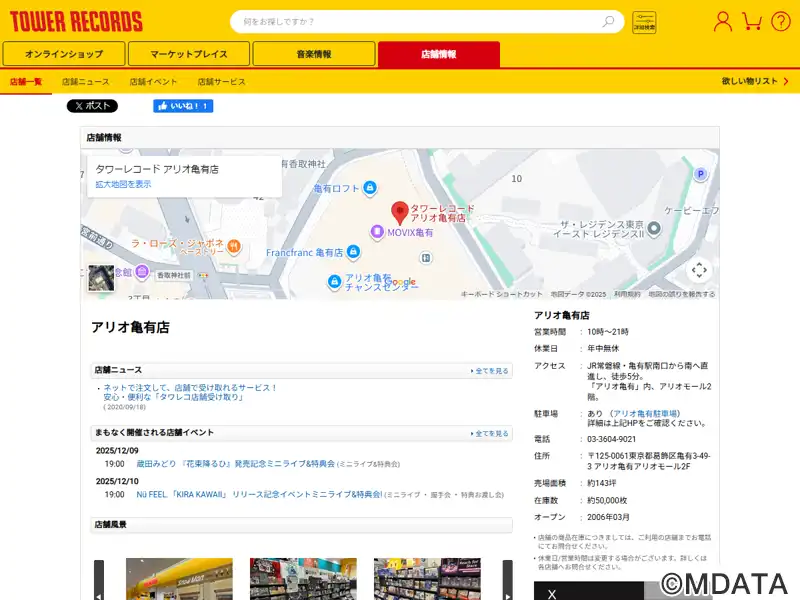The image size is (800, 600).
Task: Click the Google logo on the map
Action: tap(401, 282)
